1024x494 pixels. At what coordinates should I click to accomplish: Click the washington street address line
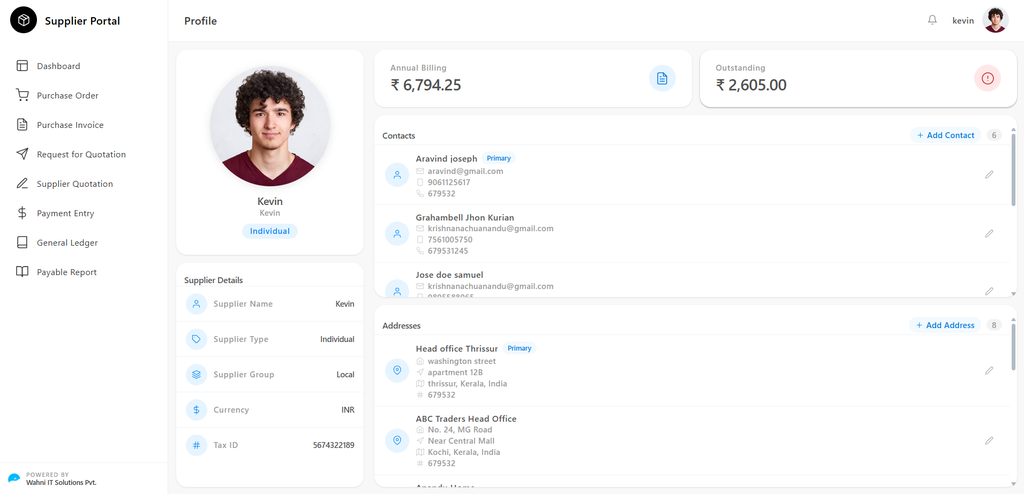pyautogui.click(x=462, y=361)
